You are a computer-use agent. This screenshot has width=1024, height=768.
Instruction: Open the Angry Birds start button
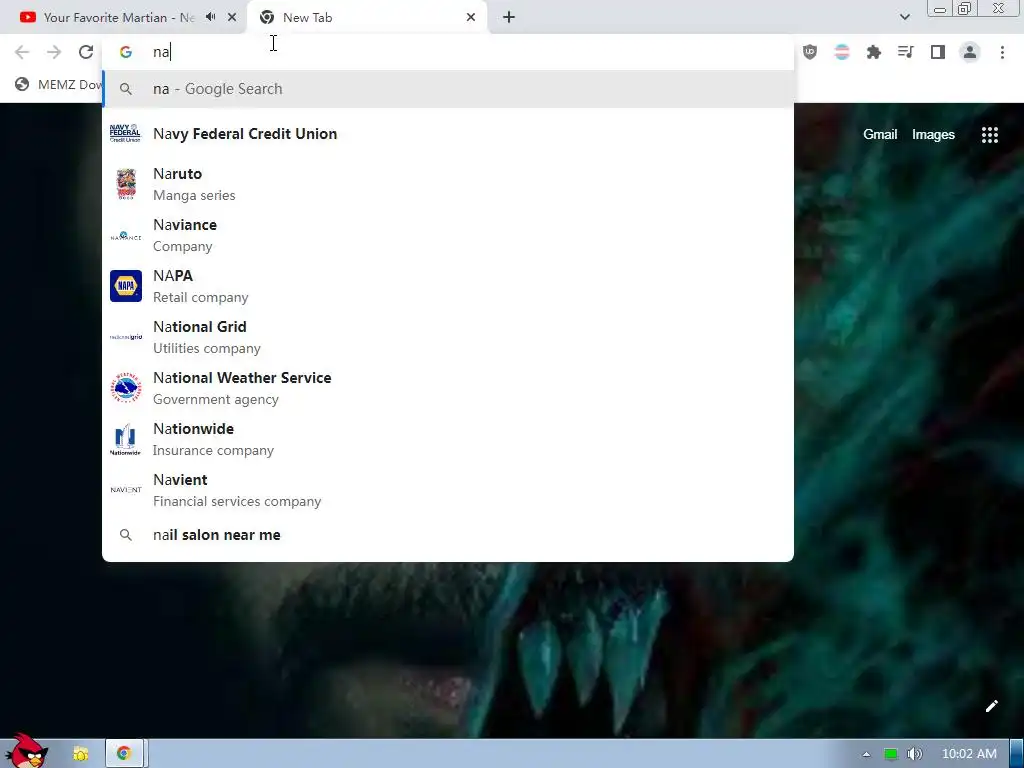pos(26,750)
